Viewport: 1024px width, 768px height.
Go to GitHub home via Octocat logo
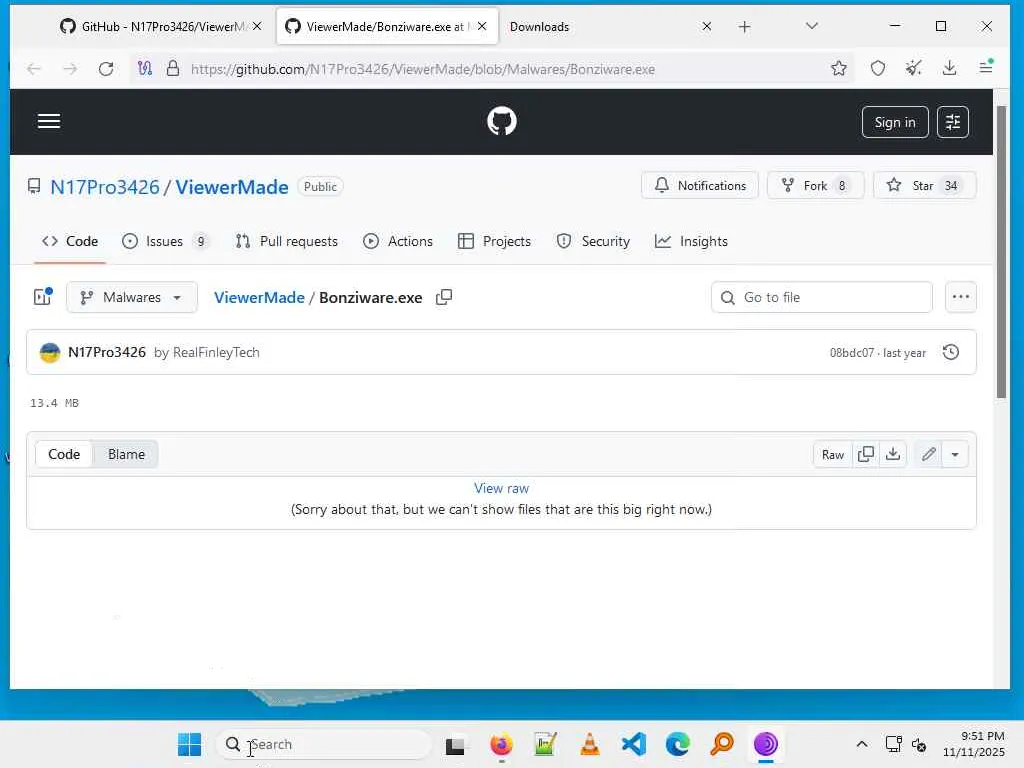(502, 121)
